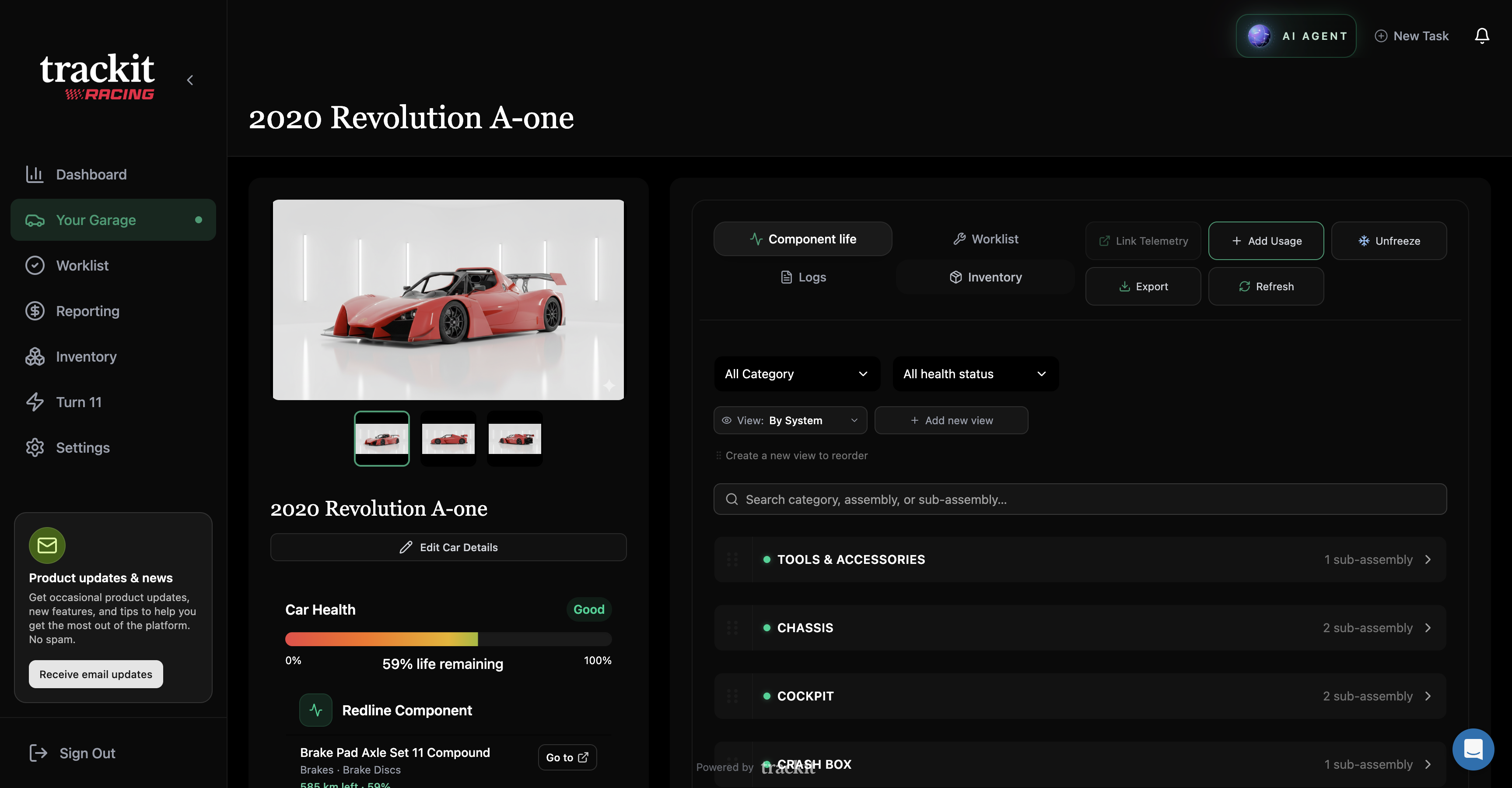The image size is (1512, 788).
Task: Open the notifications bell
Action: coord(1481,36)
